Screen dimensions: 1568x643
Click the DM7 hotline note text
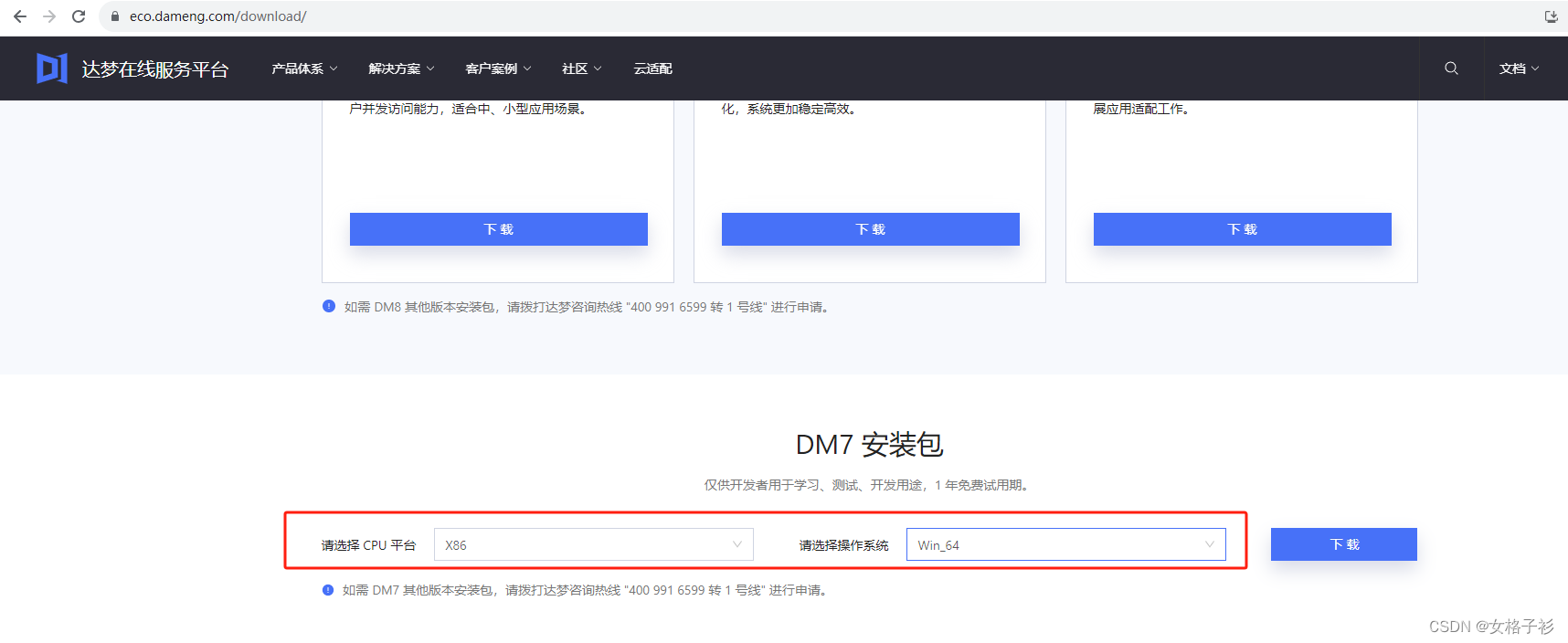pos(587,590)
